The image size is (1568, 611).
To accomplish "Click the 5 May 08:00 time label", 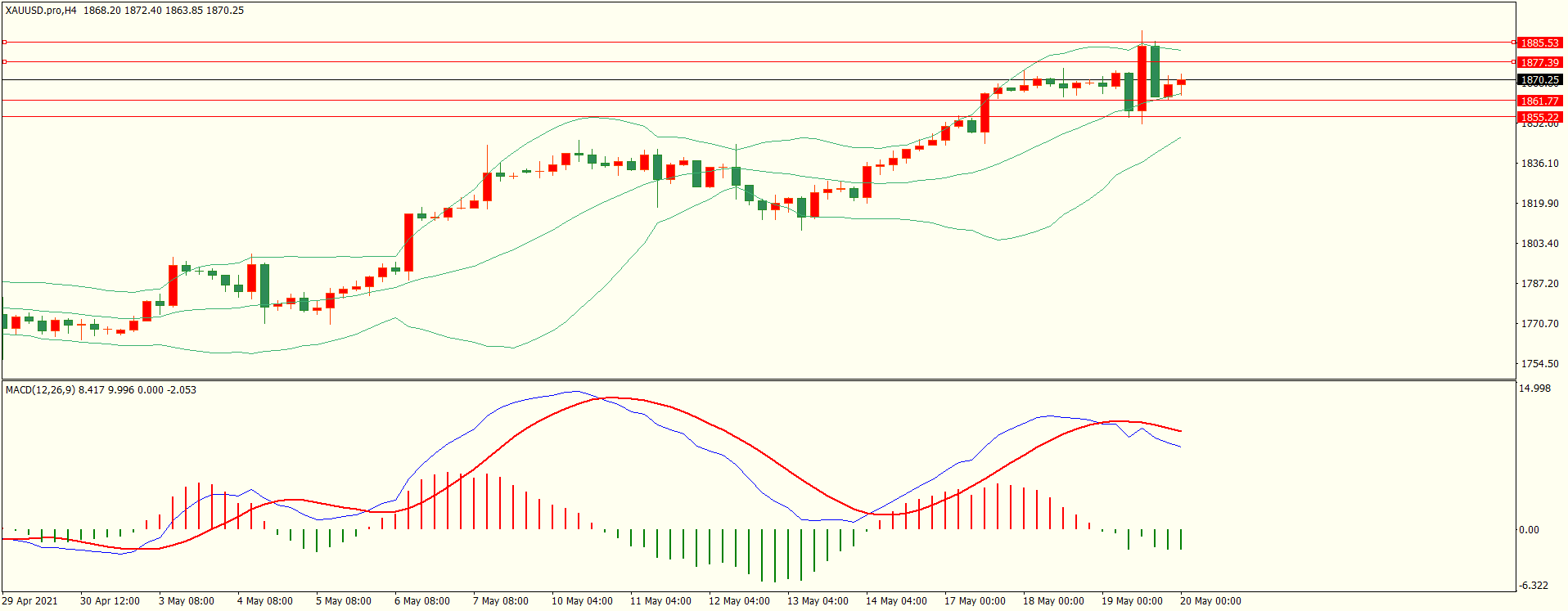I will tap(344, 601).
